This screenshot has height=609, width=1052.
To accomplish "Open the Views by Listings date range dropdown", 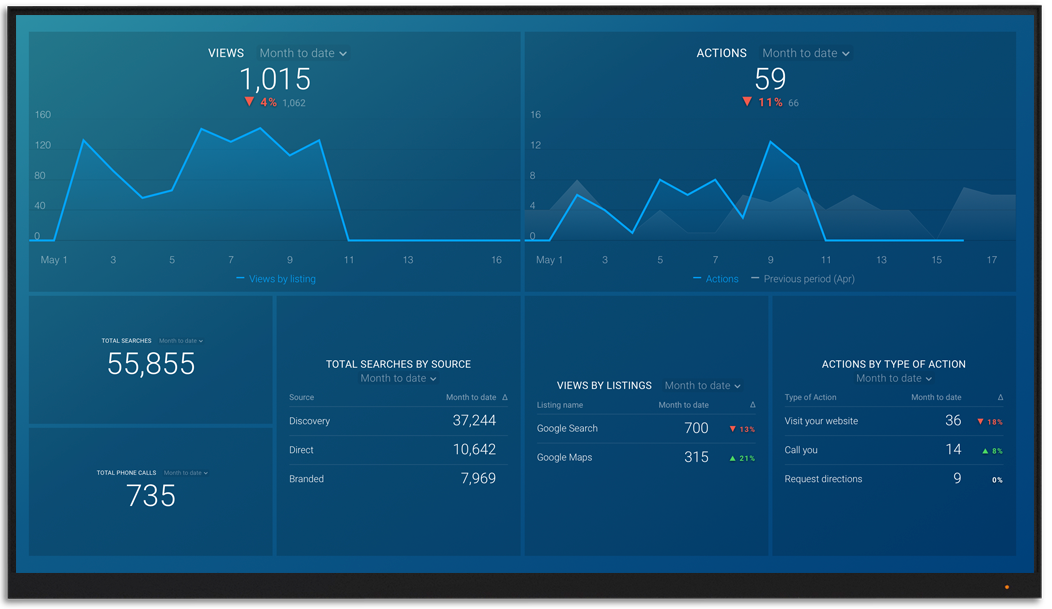I will pyautogui.click(x=702, y=386).
